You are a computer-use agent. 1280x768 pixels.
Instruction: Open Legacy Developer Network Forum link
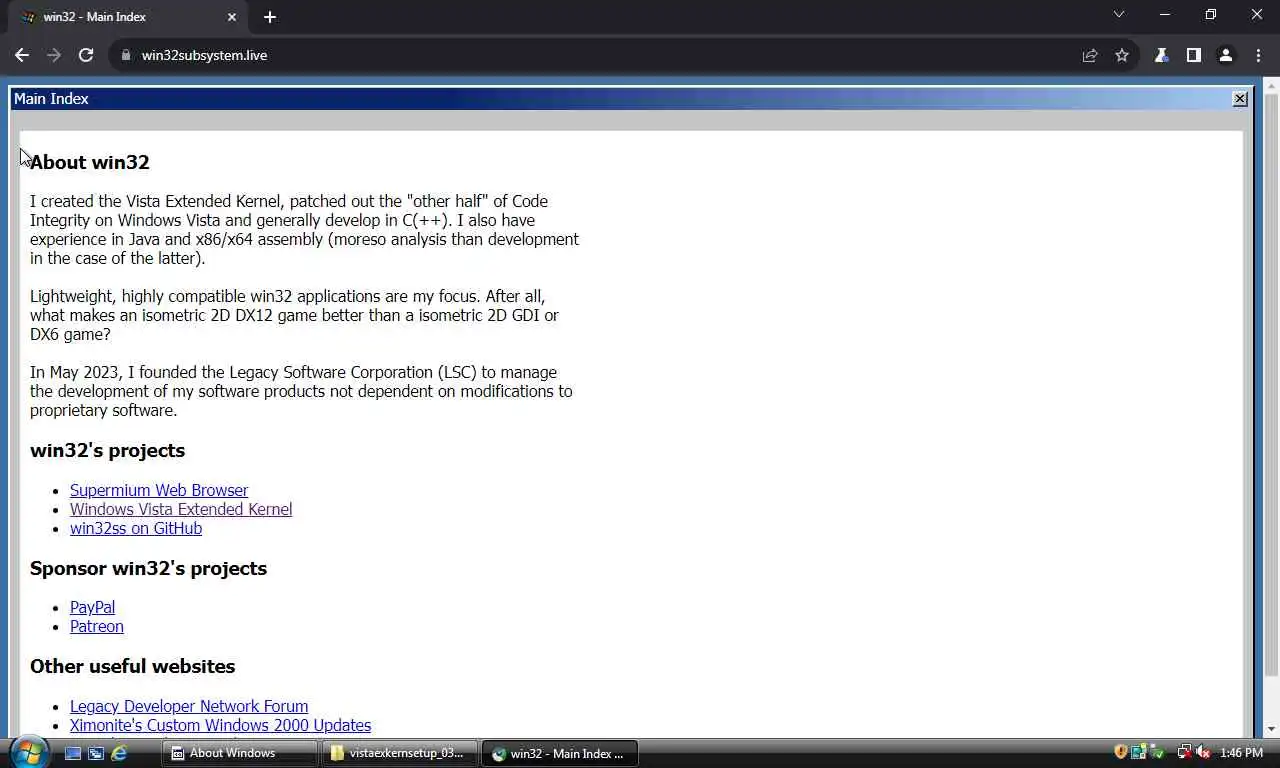[x=189, y=706]
